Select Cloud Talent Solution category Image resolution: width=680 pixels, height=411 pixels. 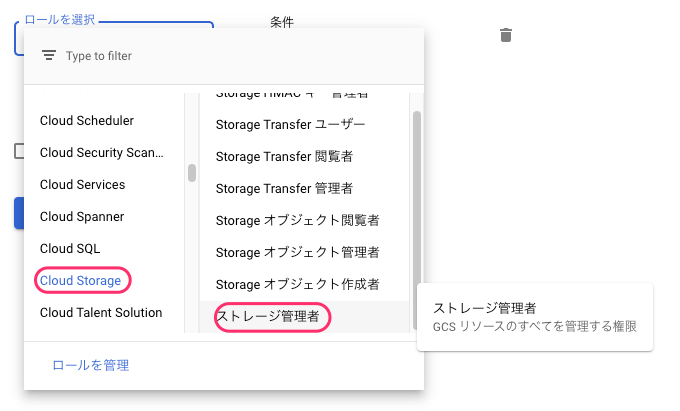tap(101, 313)
